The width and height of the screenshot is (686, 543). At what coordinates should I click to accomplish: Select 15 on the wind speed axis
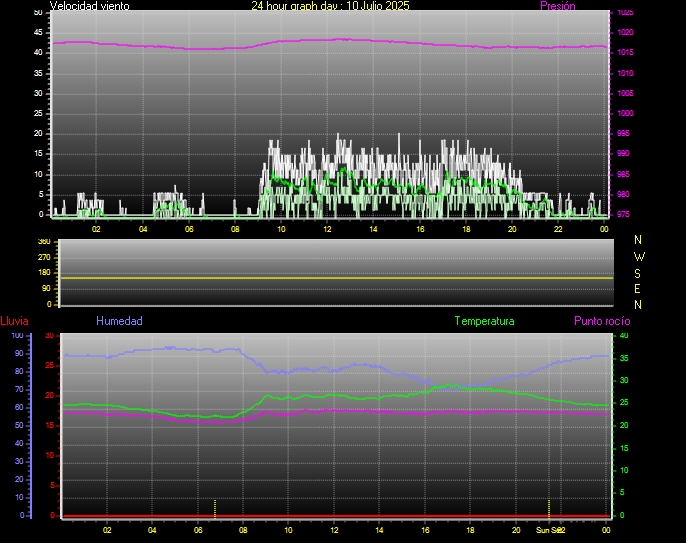pos(38,154)
